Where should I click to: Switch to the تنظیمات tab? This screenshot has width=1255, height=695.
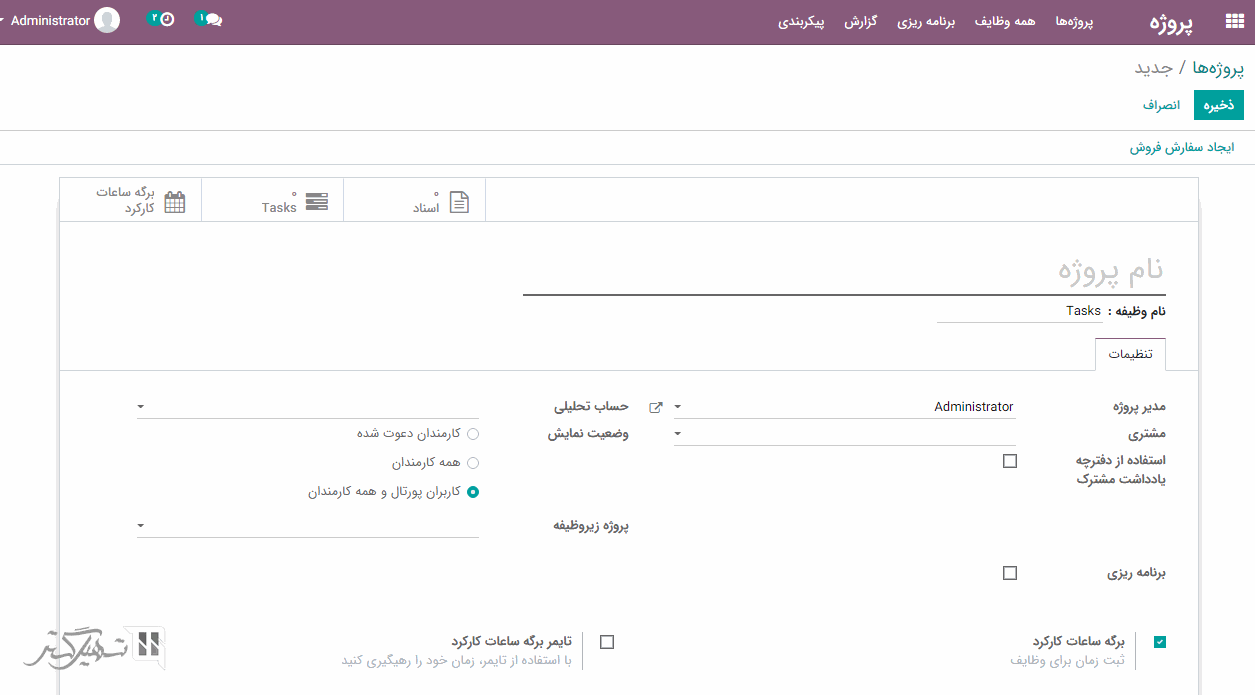click(1130, 355)
